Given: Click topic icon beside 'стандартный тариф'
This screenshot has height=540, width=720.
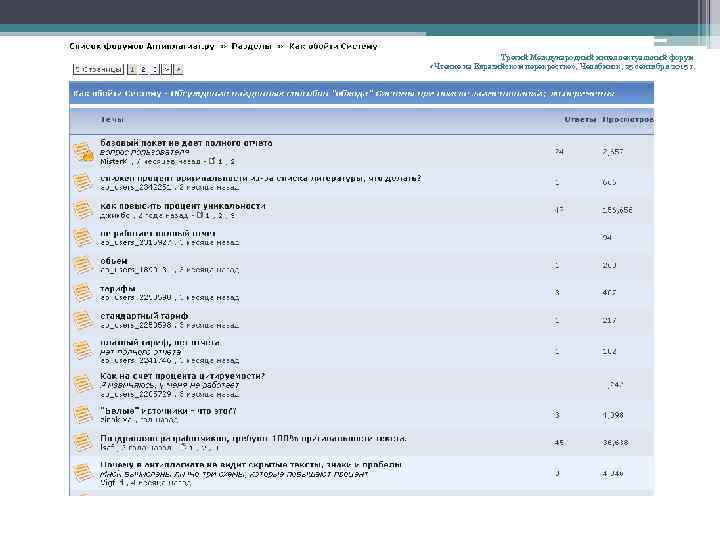Looking at the screenshot, I should (83, 320).
